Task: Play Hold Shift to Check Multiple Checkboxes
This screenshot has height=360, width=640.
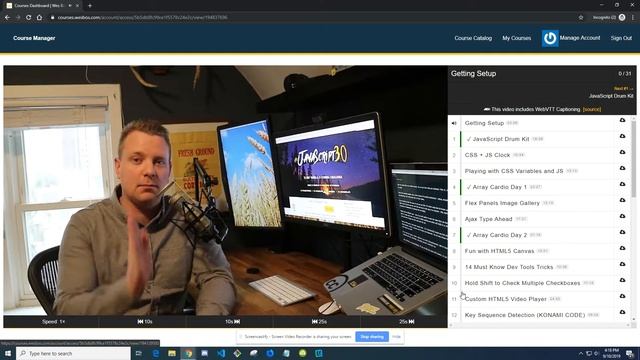Action: [x=522, y=283]
